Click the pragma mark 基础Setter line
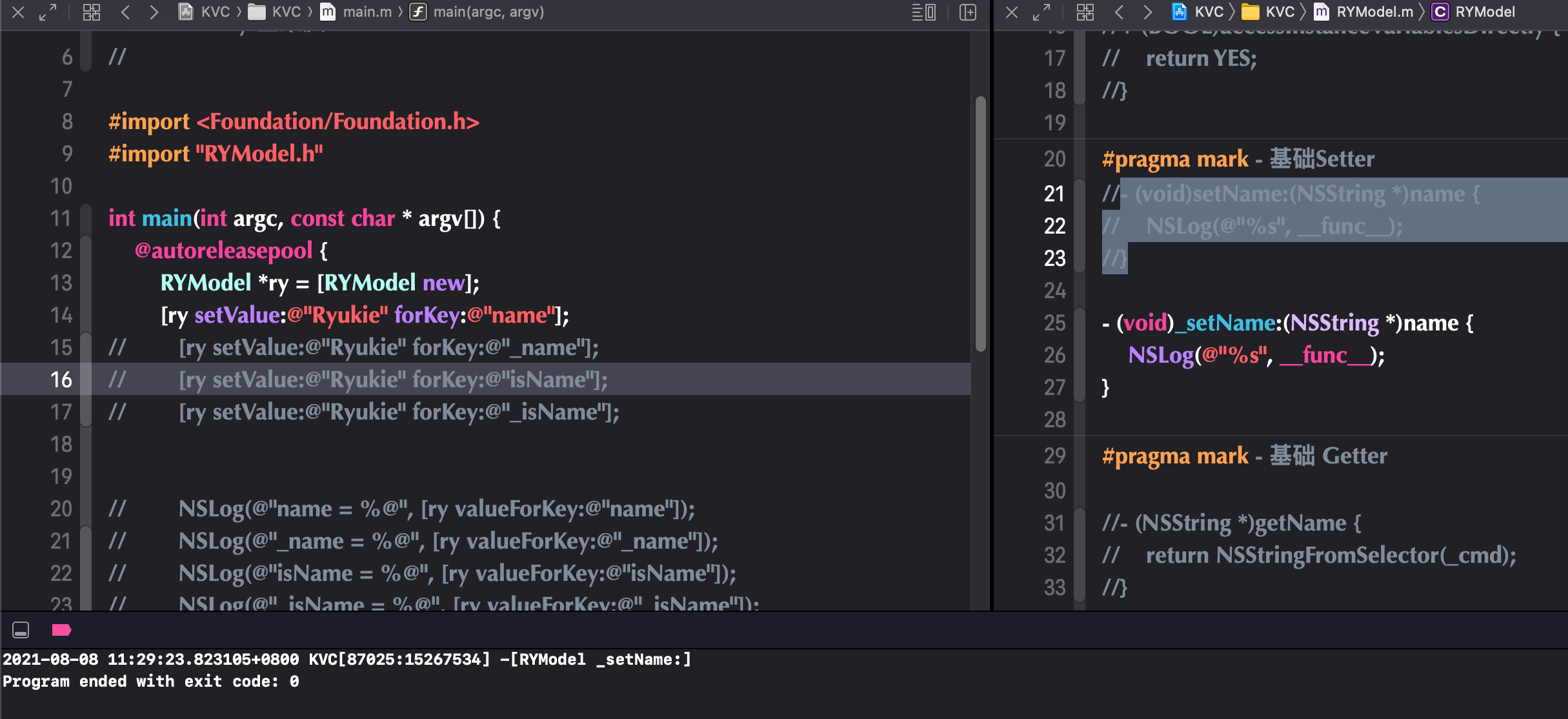The width and height of the screenshot is (1568, 719). 1238,159
